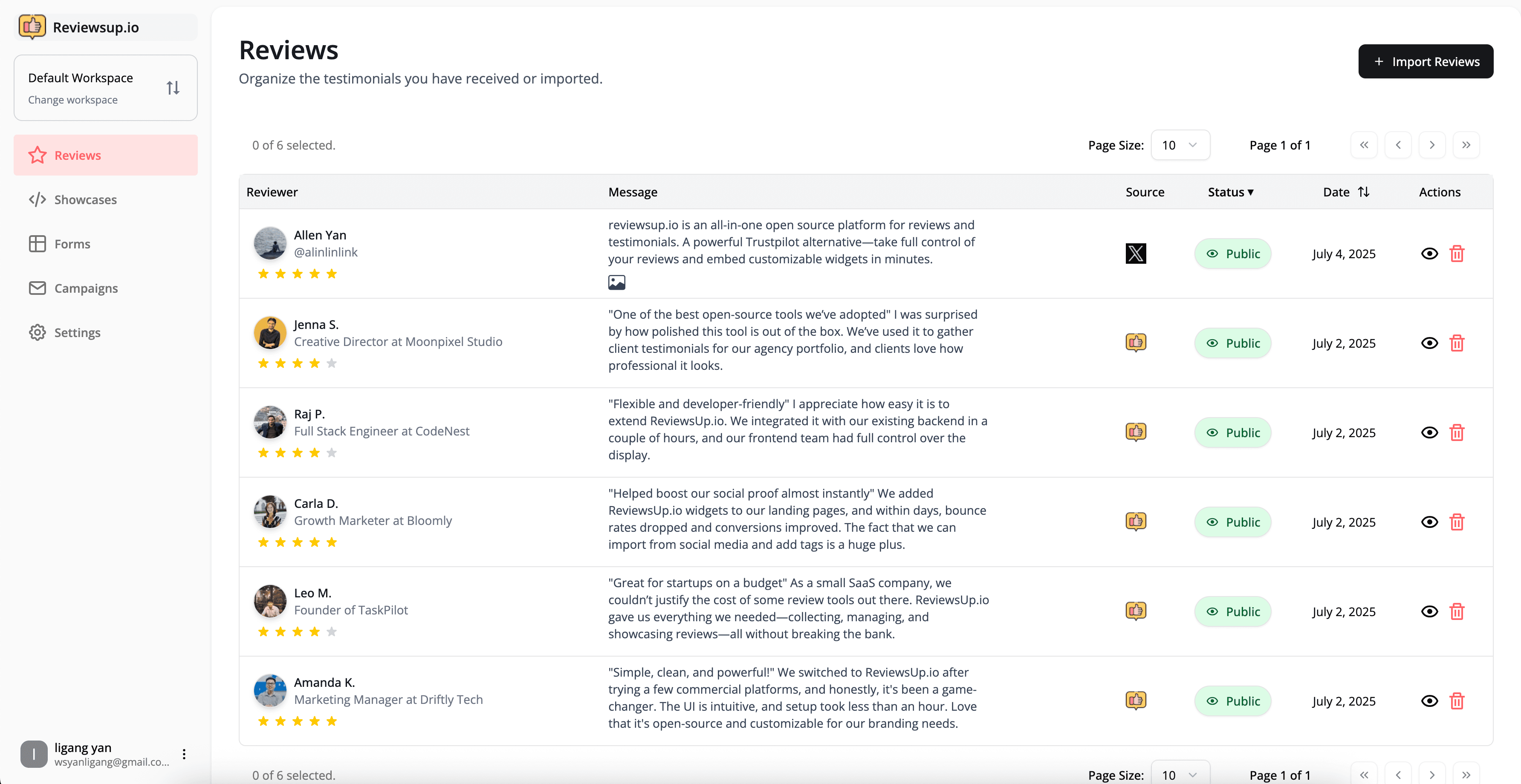This screenshot has height=784, width=1521.
Task: Click "Marketing Manager at Driftly Tech" text
Action: pyautogui.click(x=388, y=699)
